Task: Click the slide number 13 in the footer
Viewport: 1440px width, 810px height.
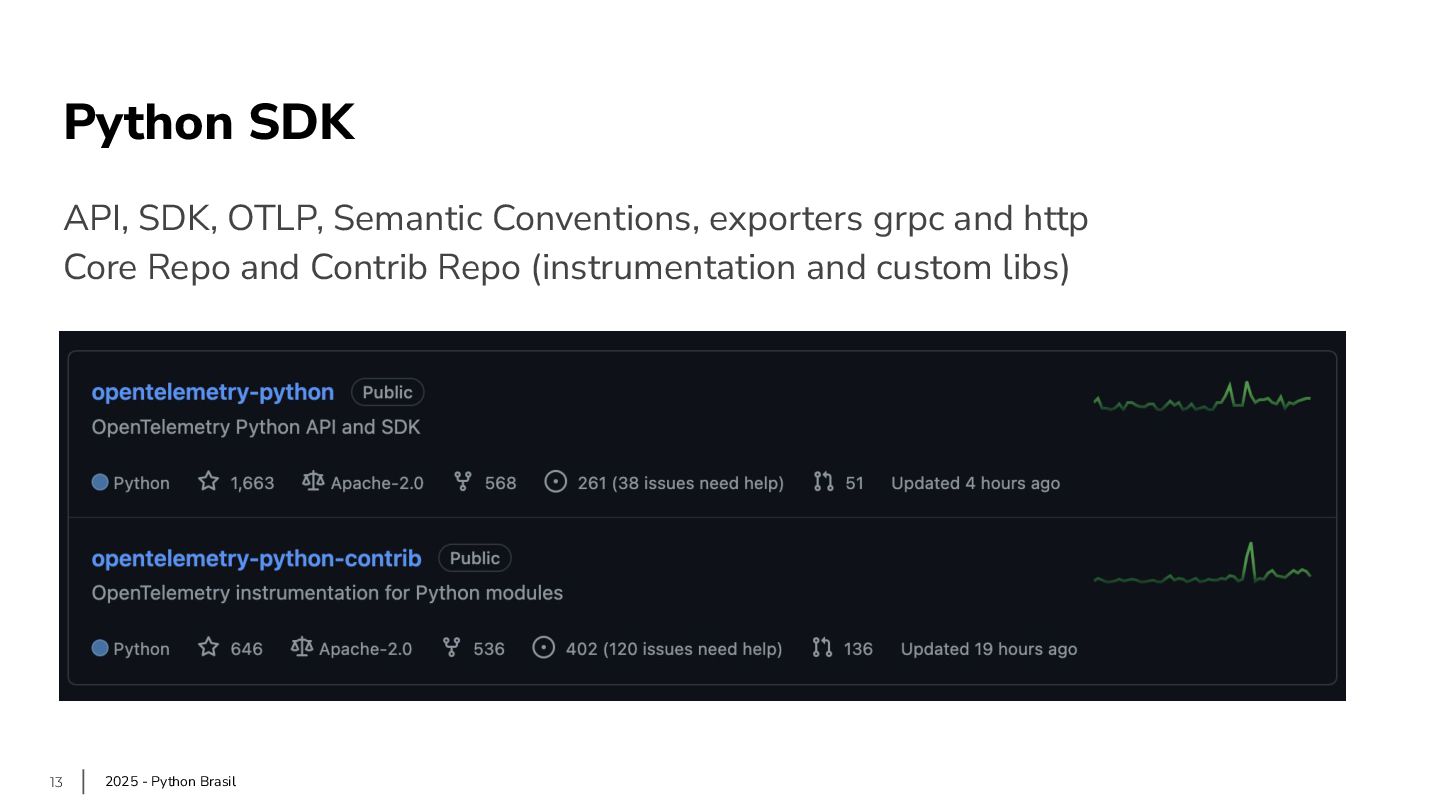Action: click(x=56, y=782)
